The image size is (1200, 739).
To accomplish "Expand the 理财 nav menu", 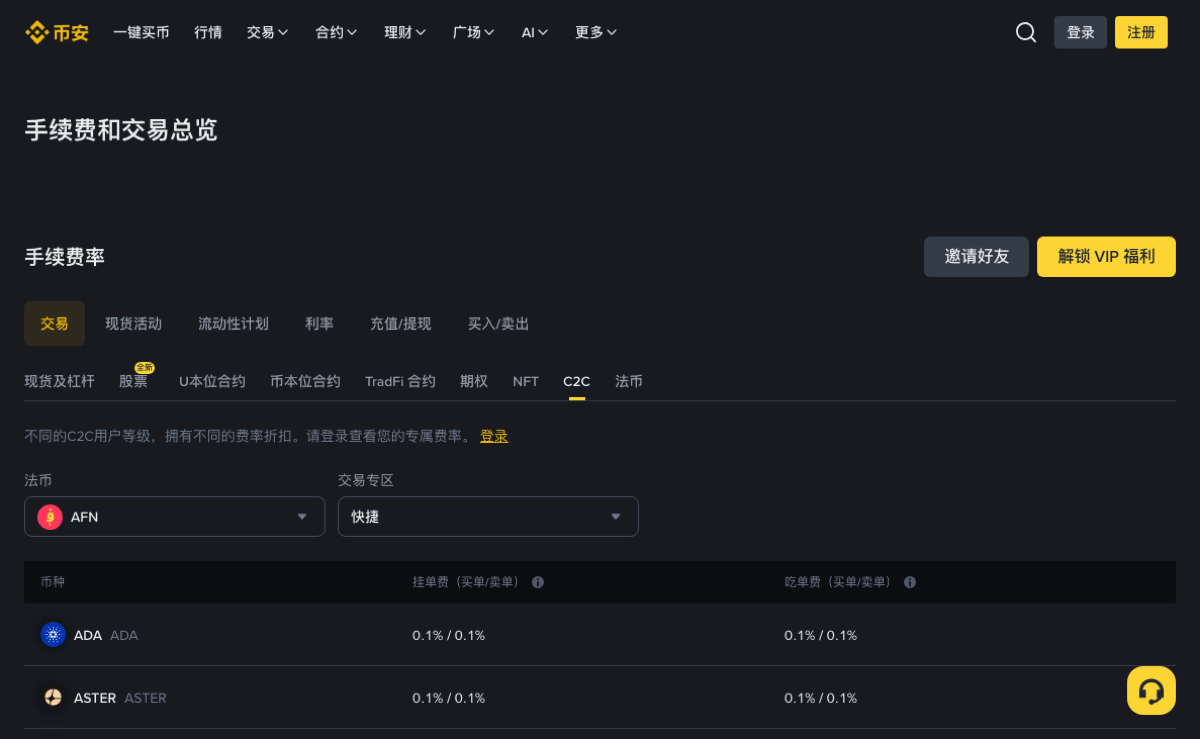I will 405,32.
